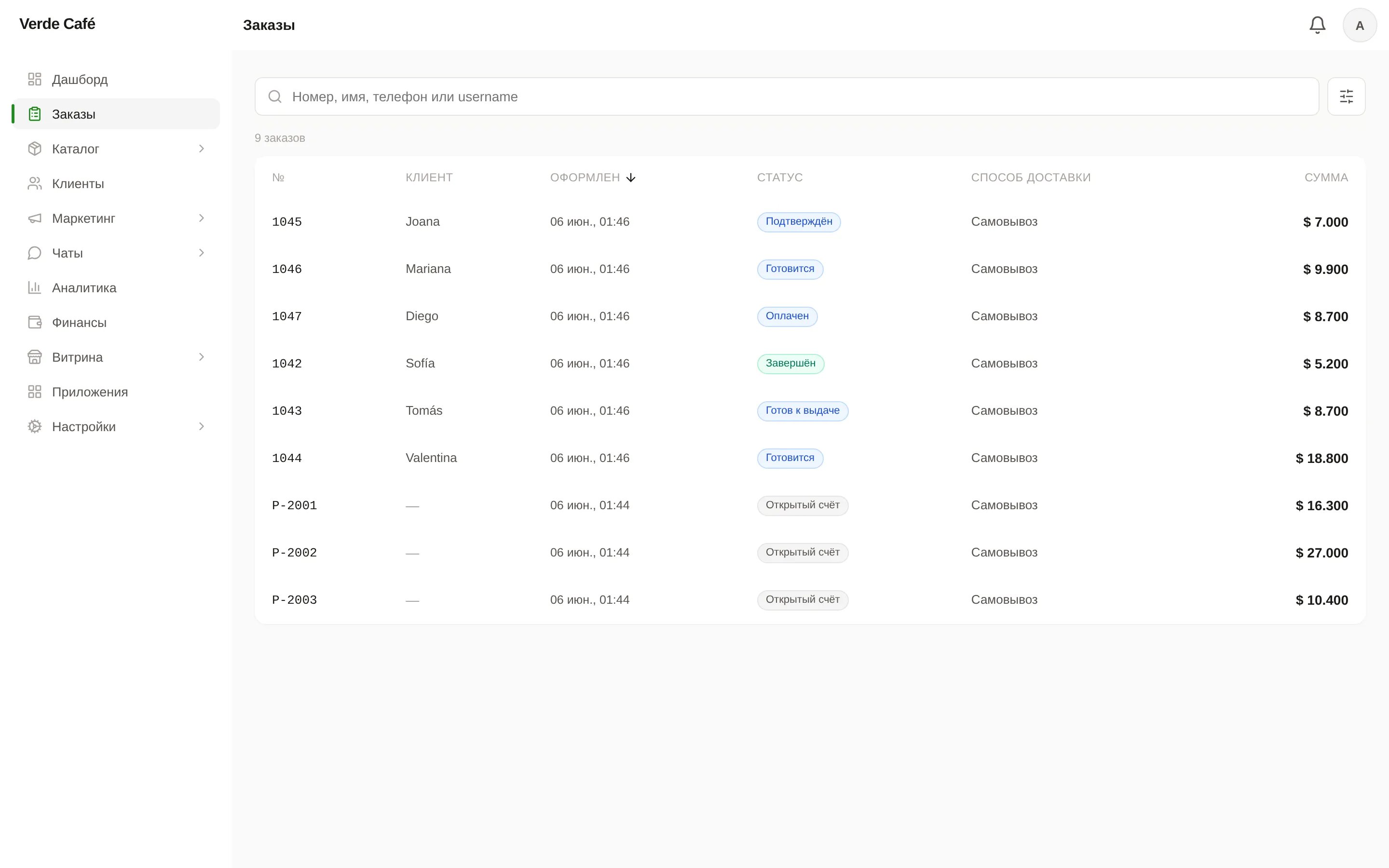Click the Готов к выдаче status badge
Image resolution: width=1389 pixels, height=868 pixels.
(x=803, y=411)
